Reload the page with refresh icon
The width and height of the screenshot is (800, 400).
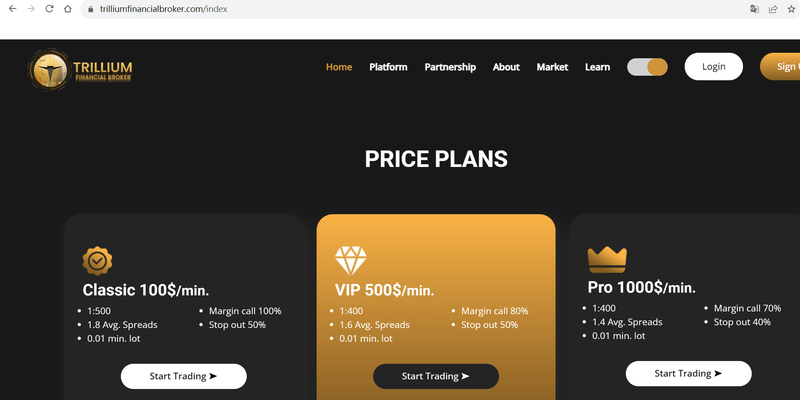click(x=49, y=9)
